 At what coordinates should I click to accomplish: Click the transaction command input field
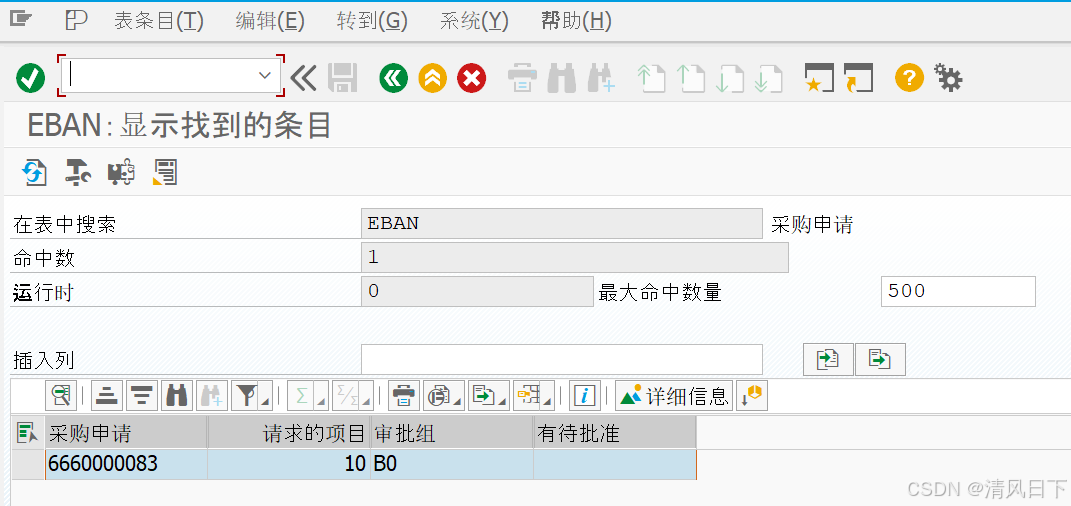(x=171, y=75)
